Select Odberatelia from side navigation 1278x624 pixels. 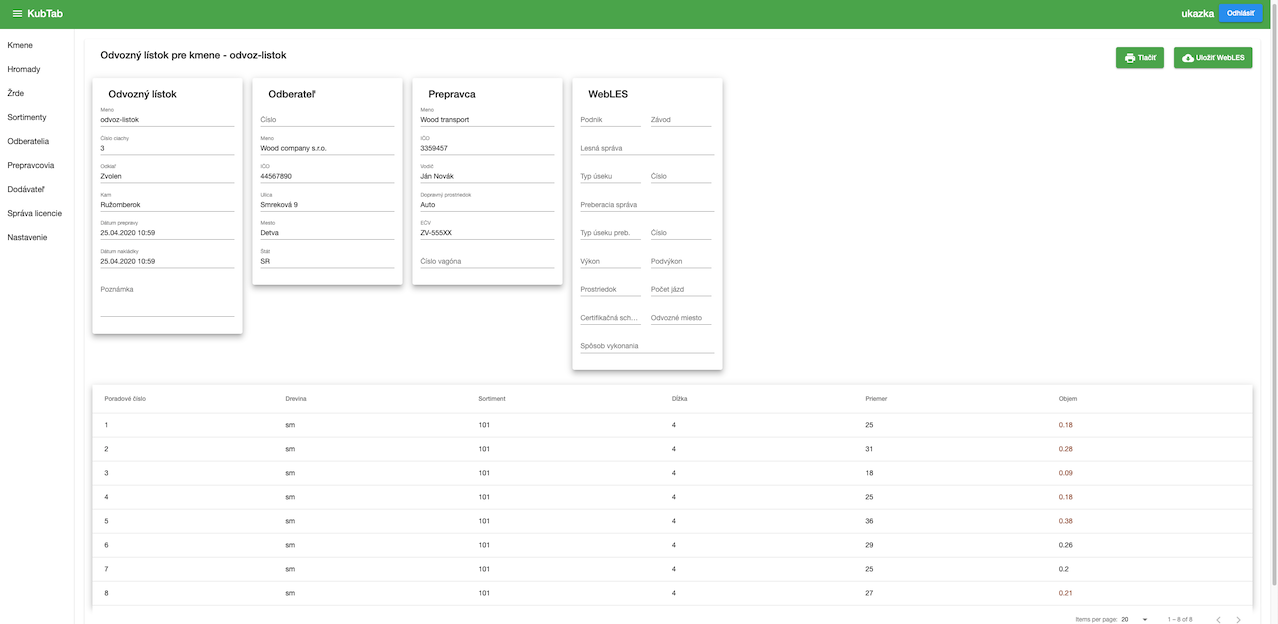coord(28,141)
